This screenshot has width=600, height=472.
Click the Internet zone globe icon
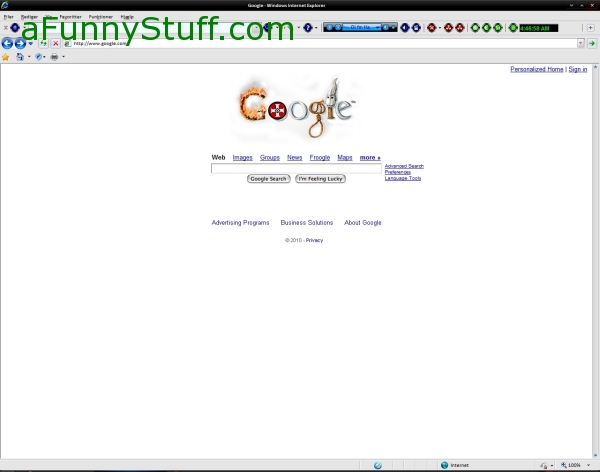click(x=444, y=465)
